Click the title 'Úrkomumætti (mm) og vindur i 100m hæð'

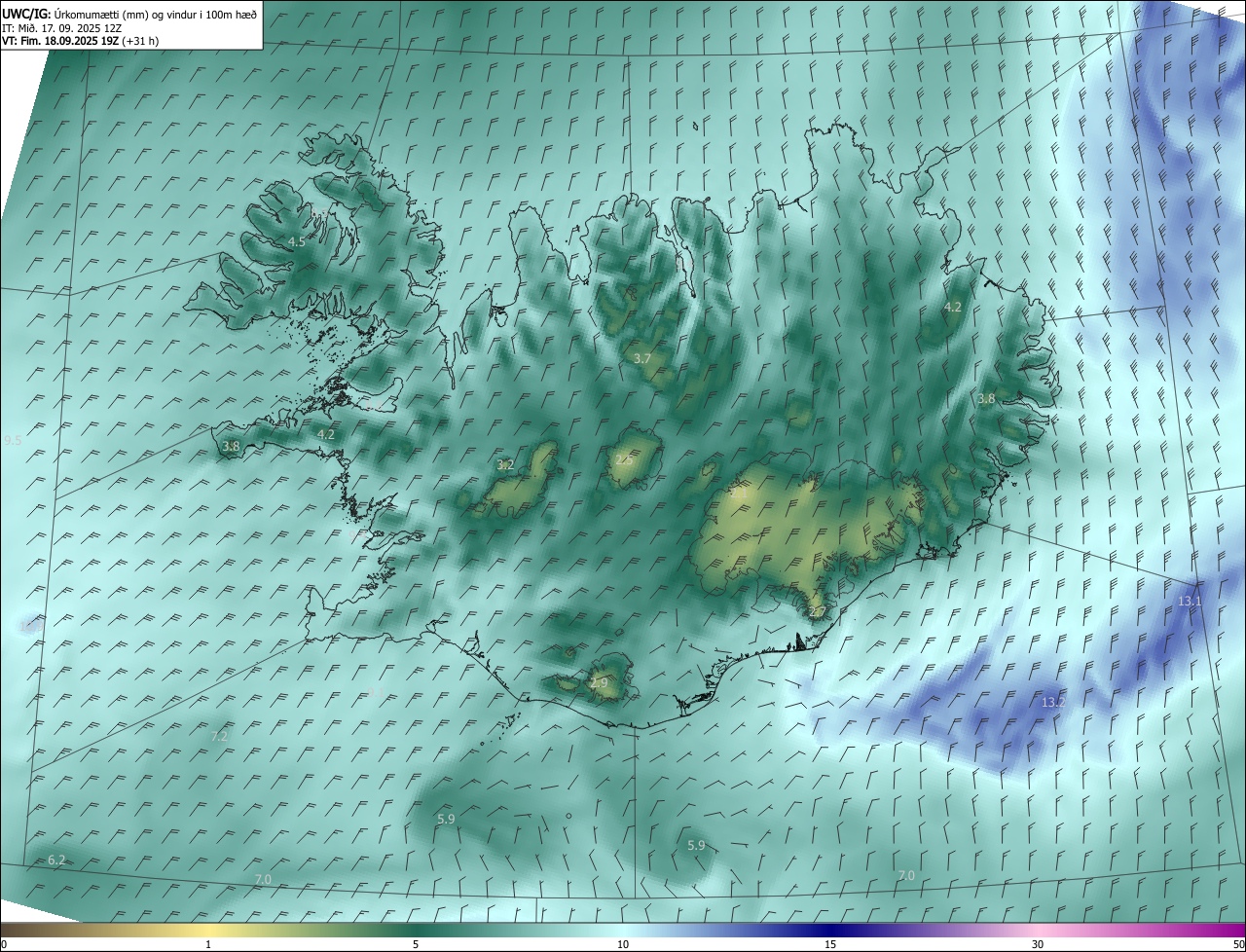click(x=156, y=15)
